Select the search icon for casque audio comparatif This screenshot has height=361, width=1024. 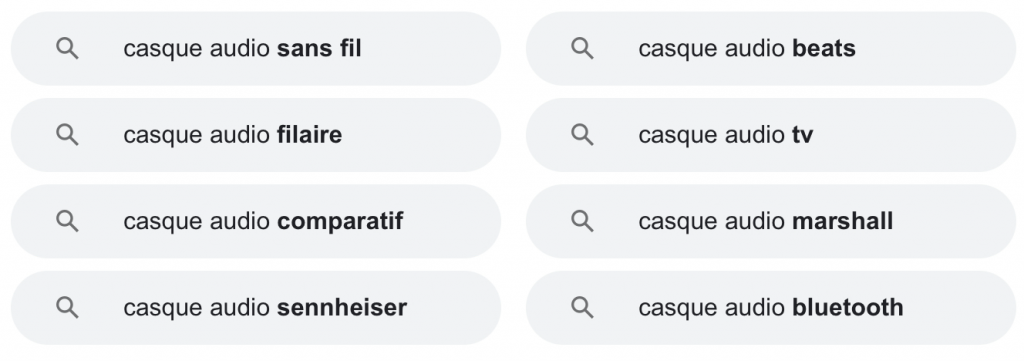click(67, 221)
